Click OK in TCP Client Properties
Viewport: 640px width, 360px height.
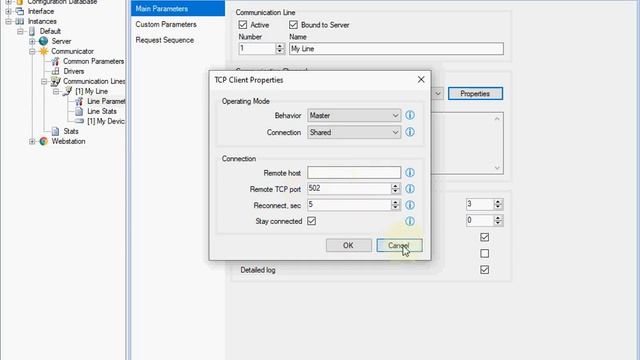click(x=349, y=245)
